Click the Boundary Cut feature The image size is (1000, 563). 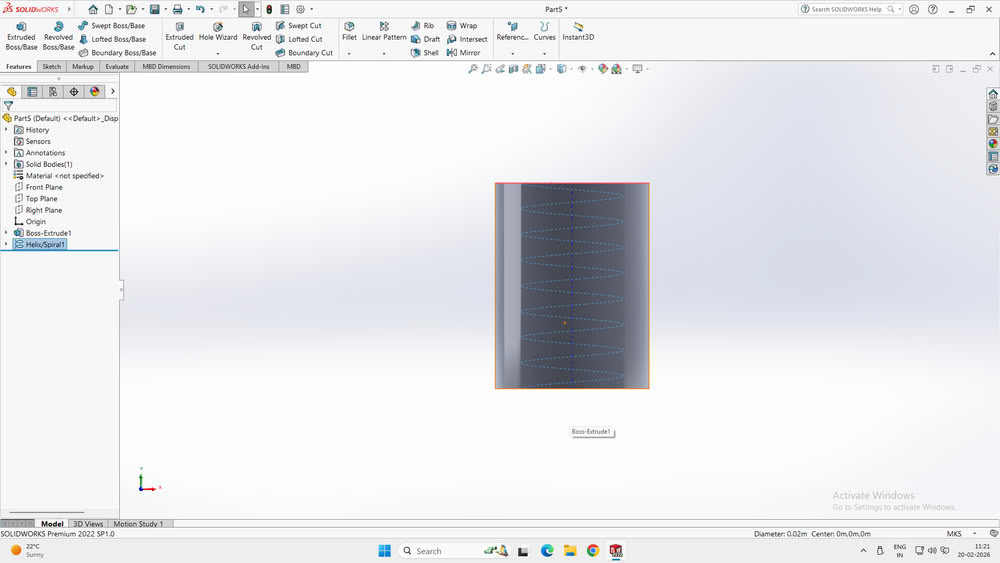pos(304,53)
